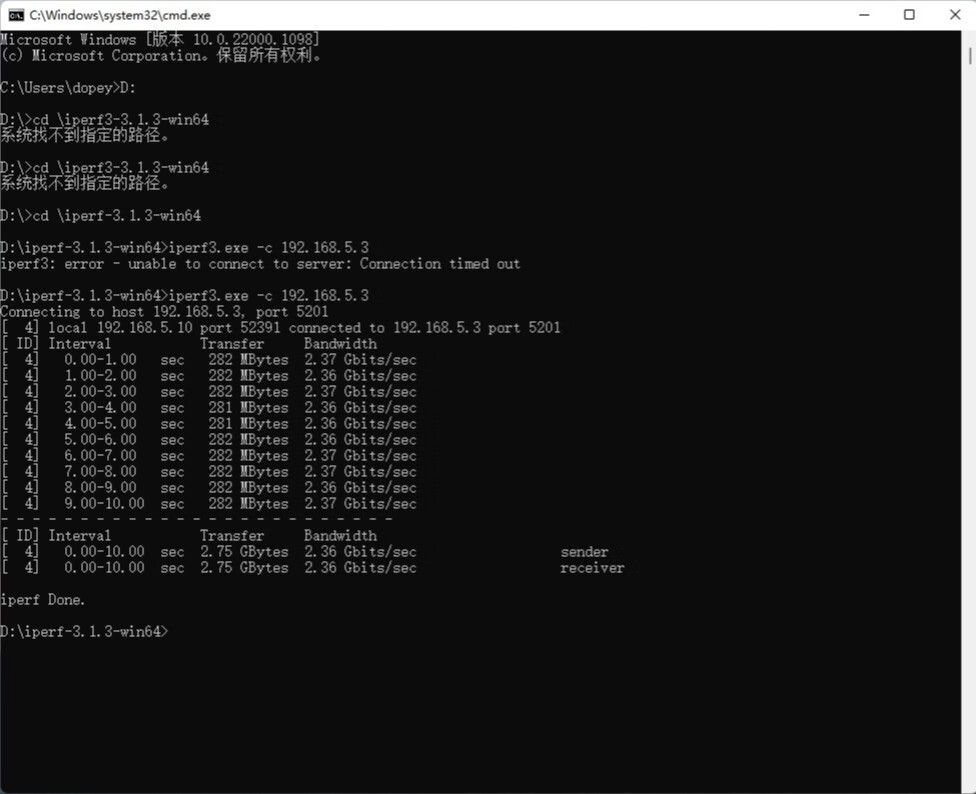
Task: Click the C:\Windows\system32\cmd.exe title text
Action: [120, 15]
